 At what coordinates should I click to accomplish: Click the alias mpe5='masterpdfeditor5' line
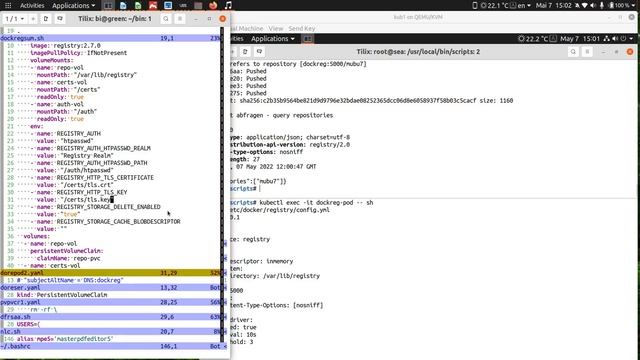pos(64,339)
